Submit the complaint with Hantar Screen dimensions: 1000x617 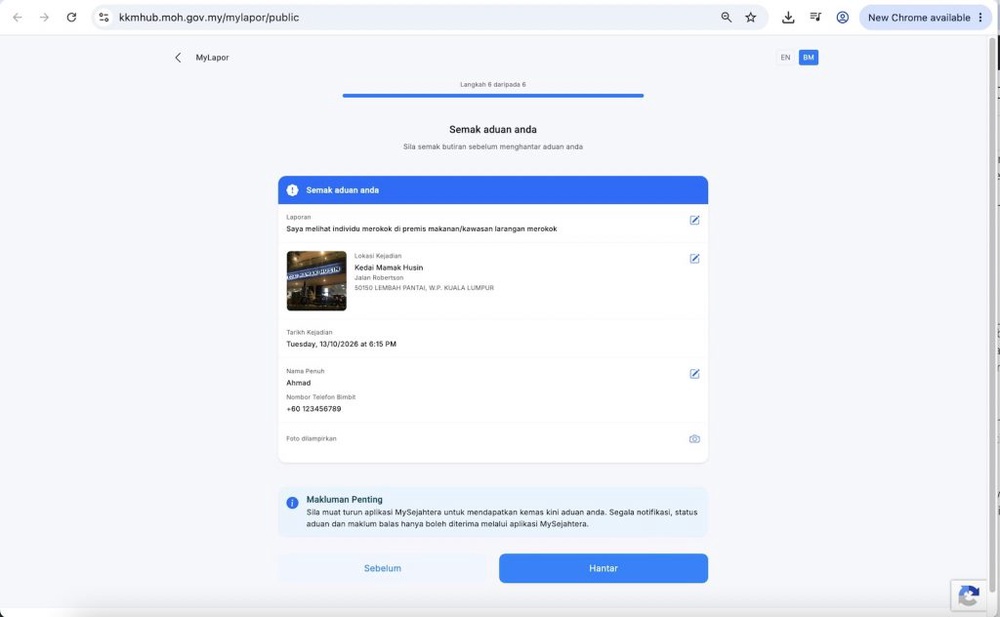tap(603, 568)
